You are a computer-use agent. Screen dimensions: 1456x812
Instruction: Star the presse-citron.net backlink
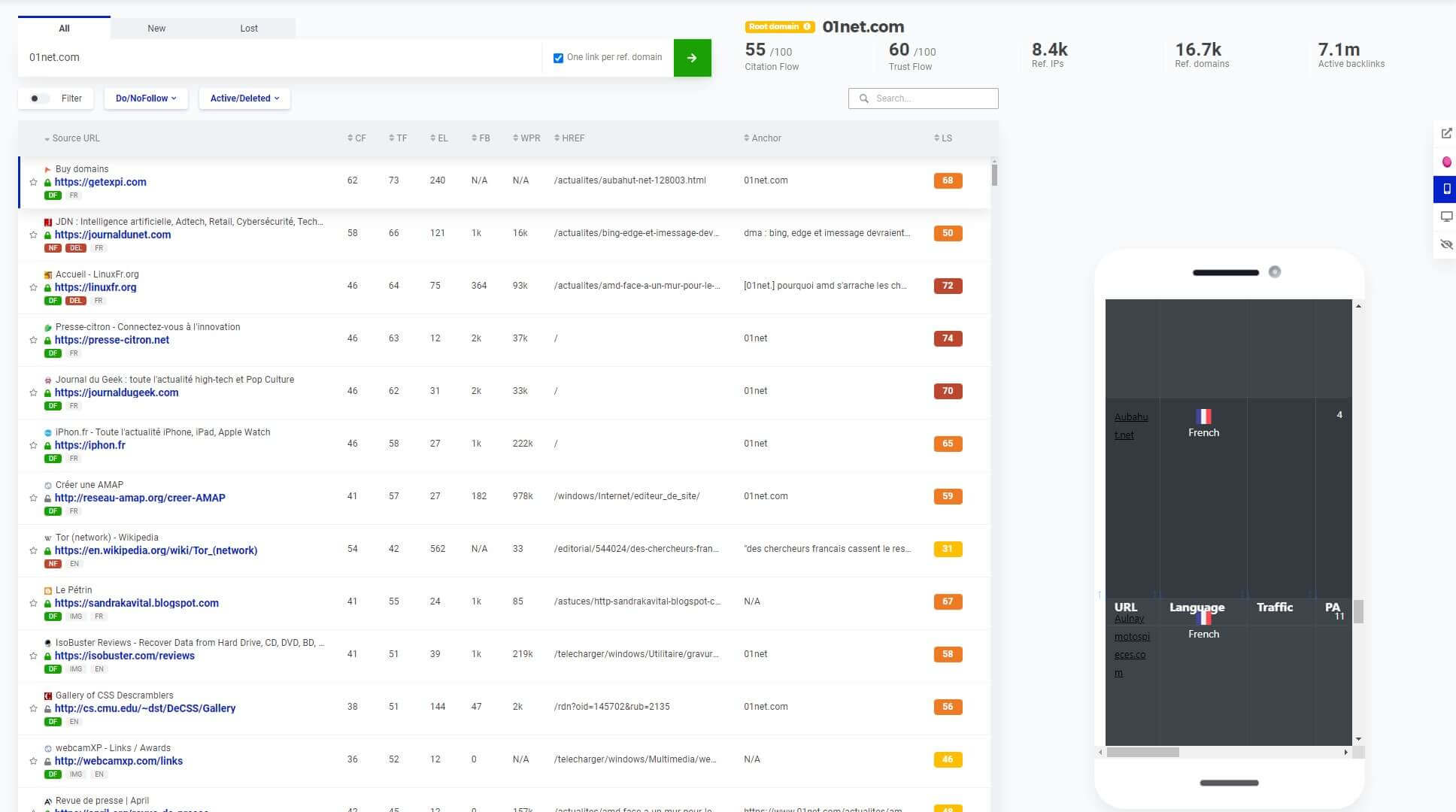coord(33,340)
